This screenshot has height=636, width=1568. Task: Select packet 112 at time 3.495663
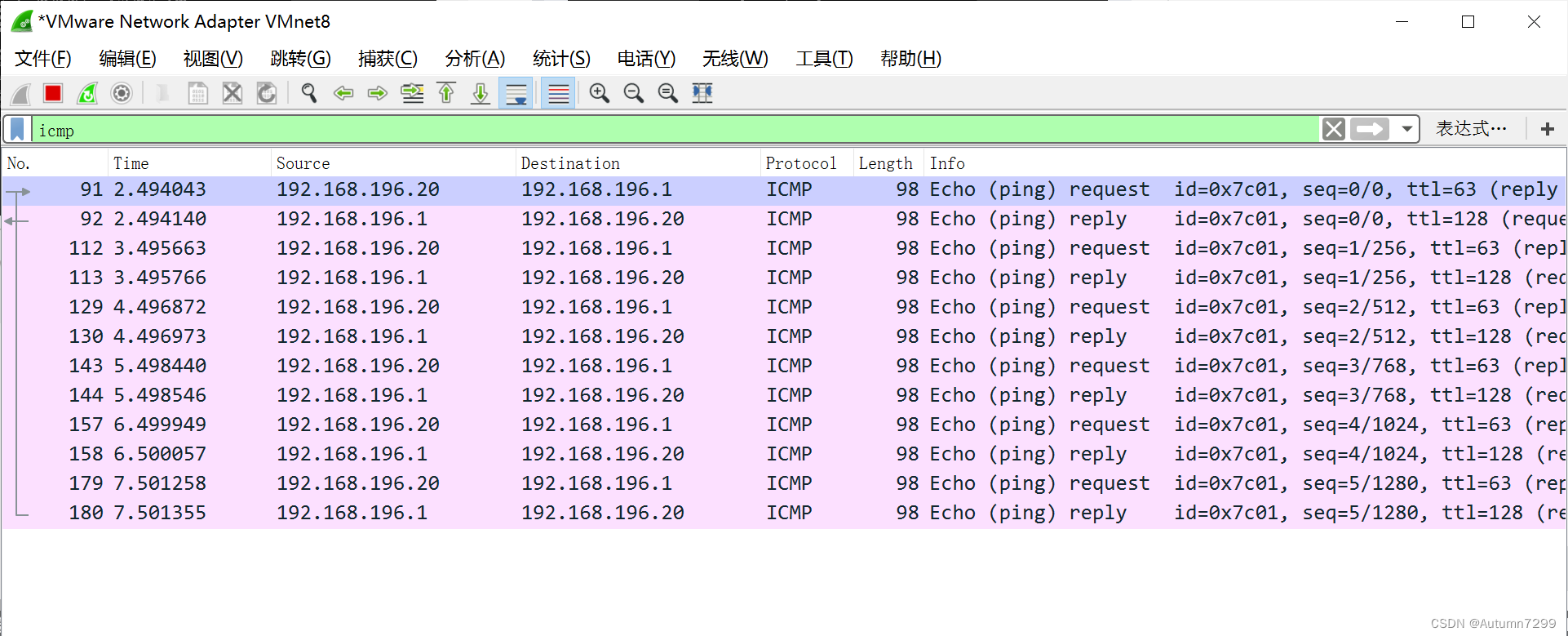(784, 248)
